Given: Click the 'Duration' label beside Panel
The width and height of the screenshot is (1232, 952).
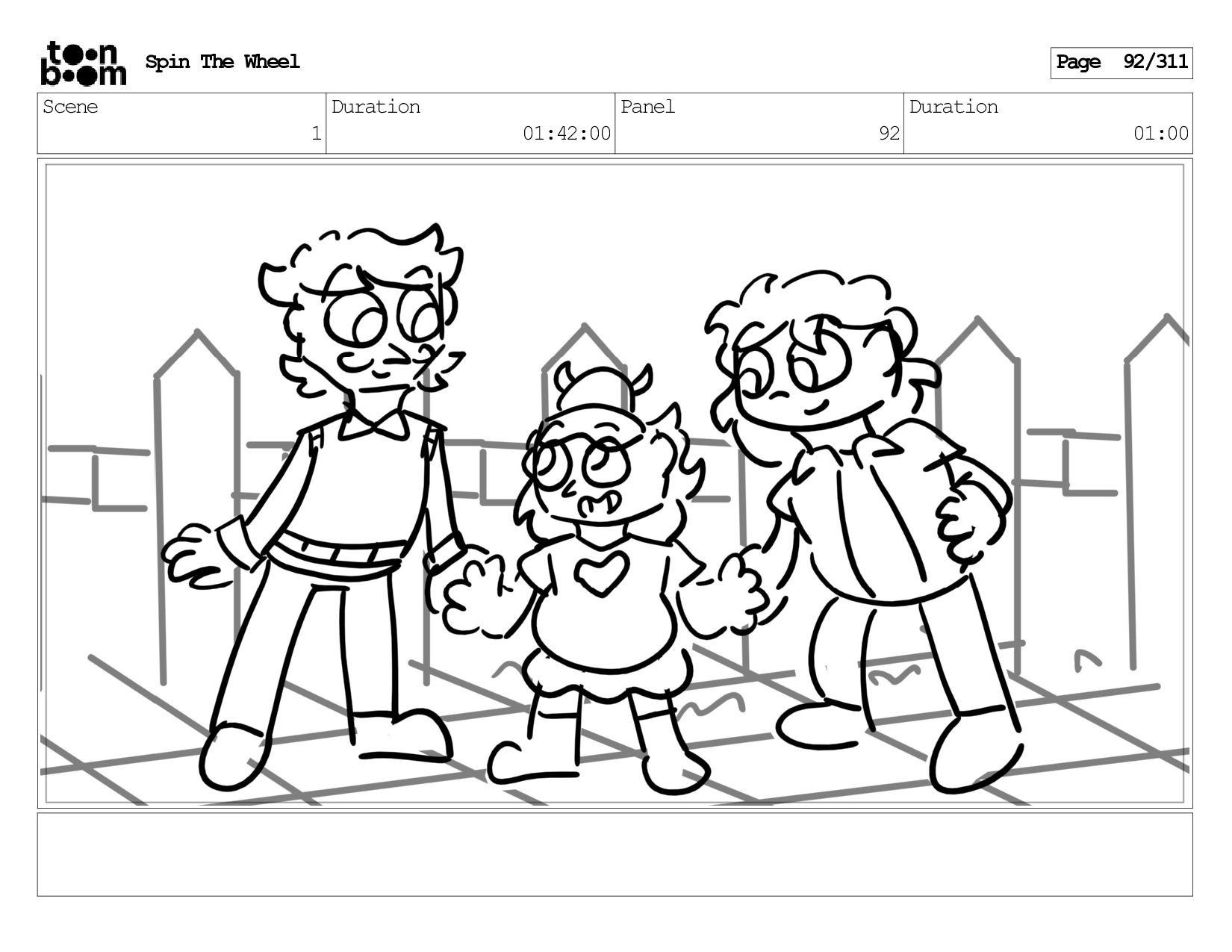Looking at the screenshot, I should (x=953, y=107).
